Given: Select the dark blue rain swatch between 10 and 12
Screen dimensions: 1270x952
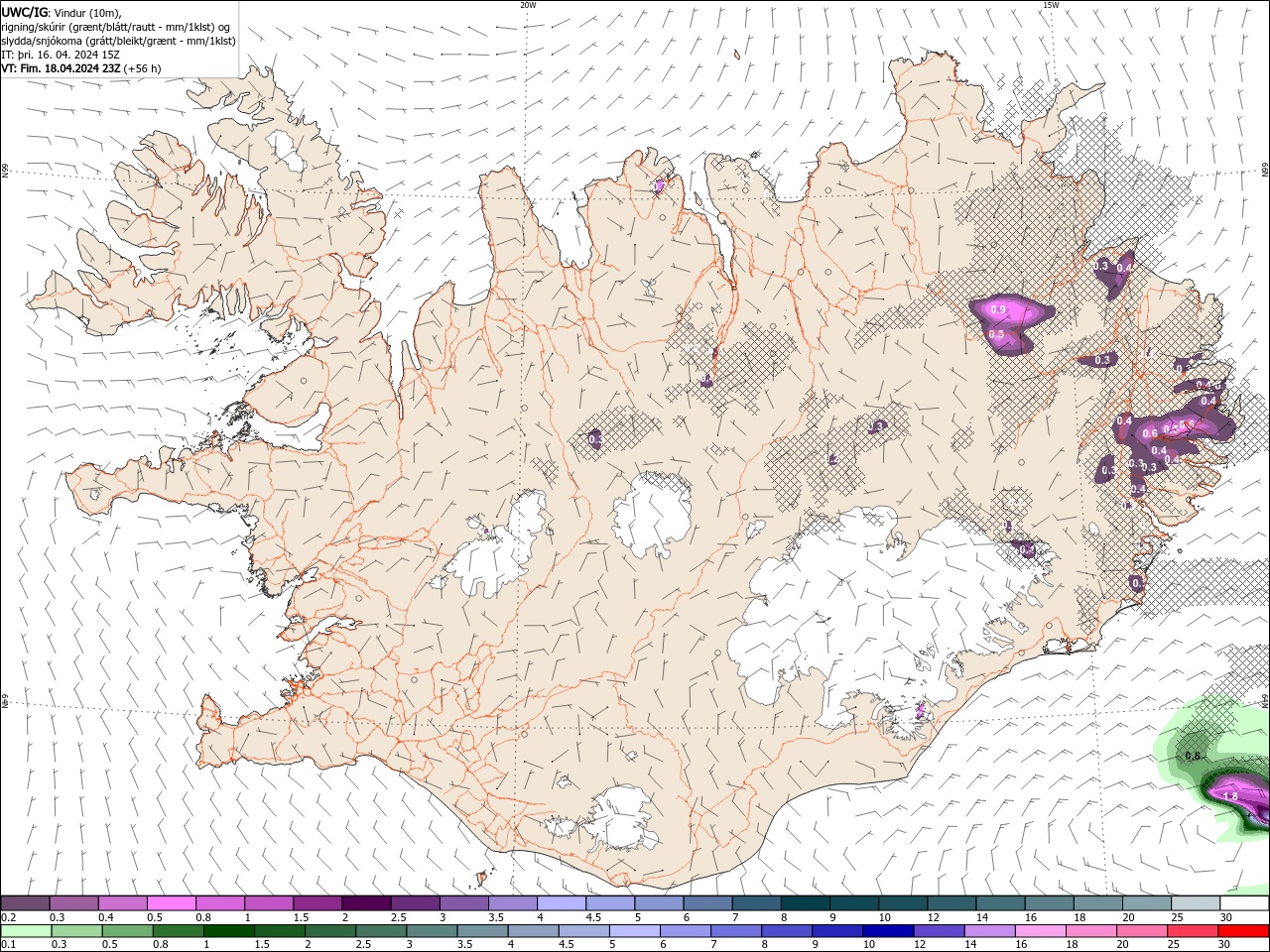Looking at the screenshot, I should (x=888, y=930).
